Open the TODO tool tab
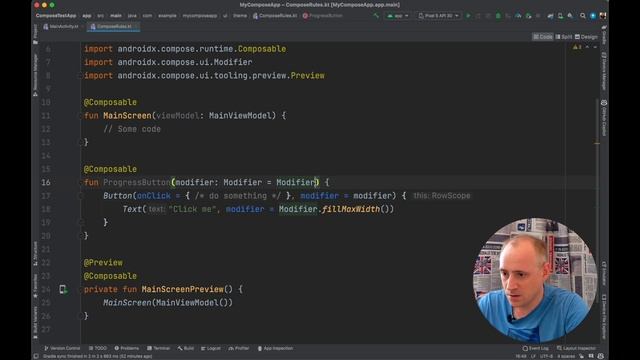The width and height of the screenshot is (640, 360). tap(98, 348)
